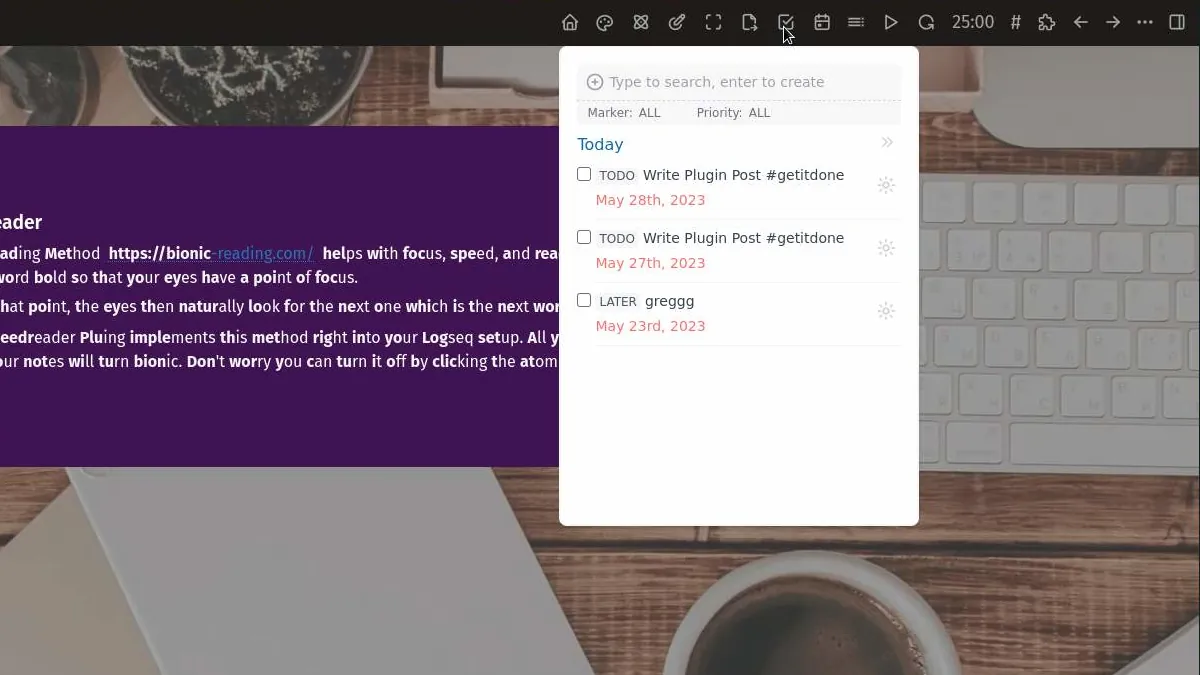Click the 25:00 timer display
The height and width of the screenshot is (675, 1200).
click(x=973, y=22)
